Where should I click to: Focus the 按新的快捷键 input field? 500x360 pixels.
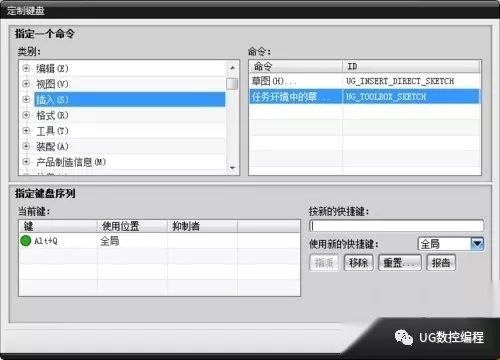[x=396, y=226]
